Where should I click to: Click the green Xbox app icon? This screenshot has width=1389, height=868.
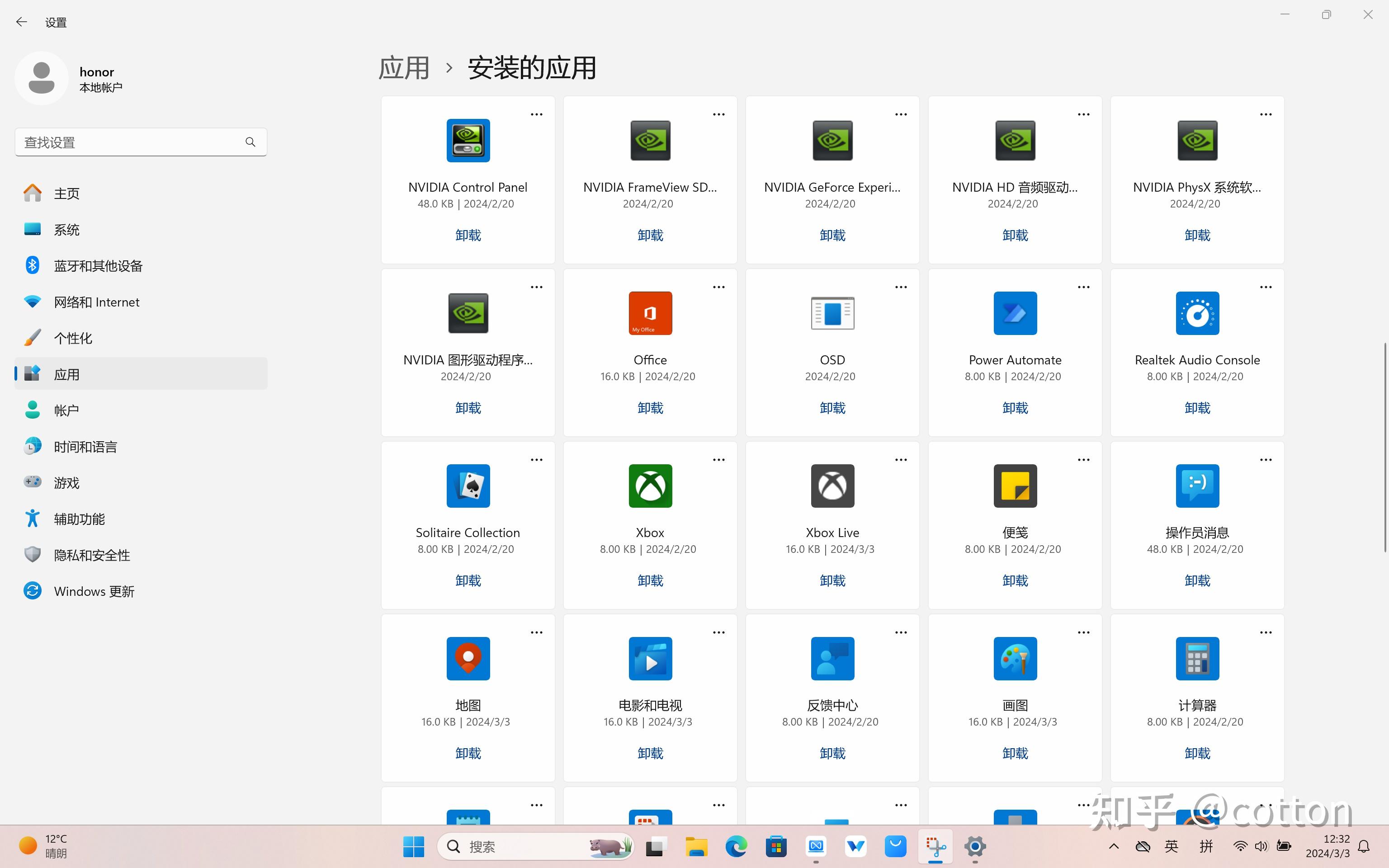650,486
